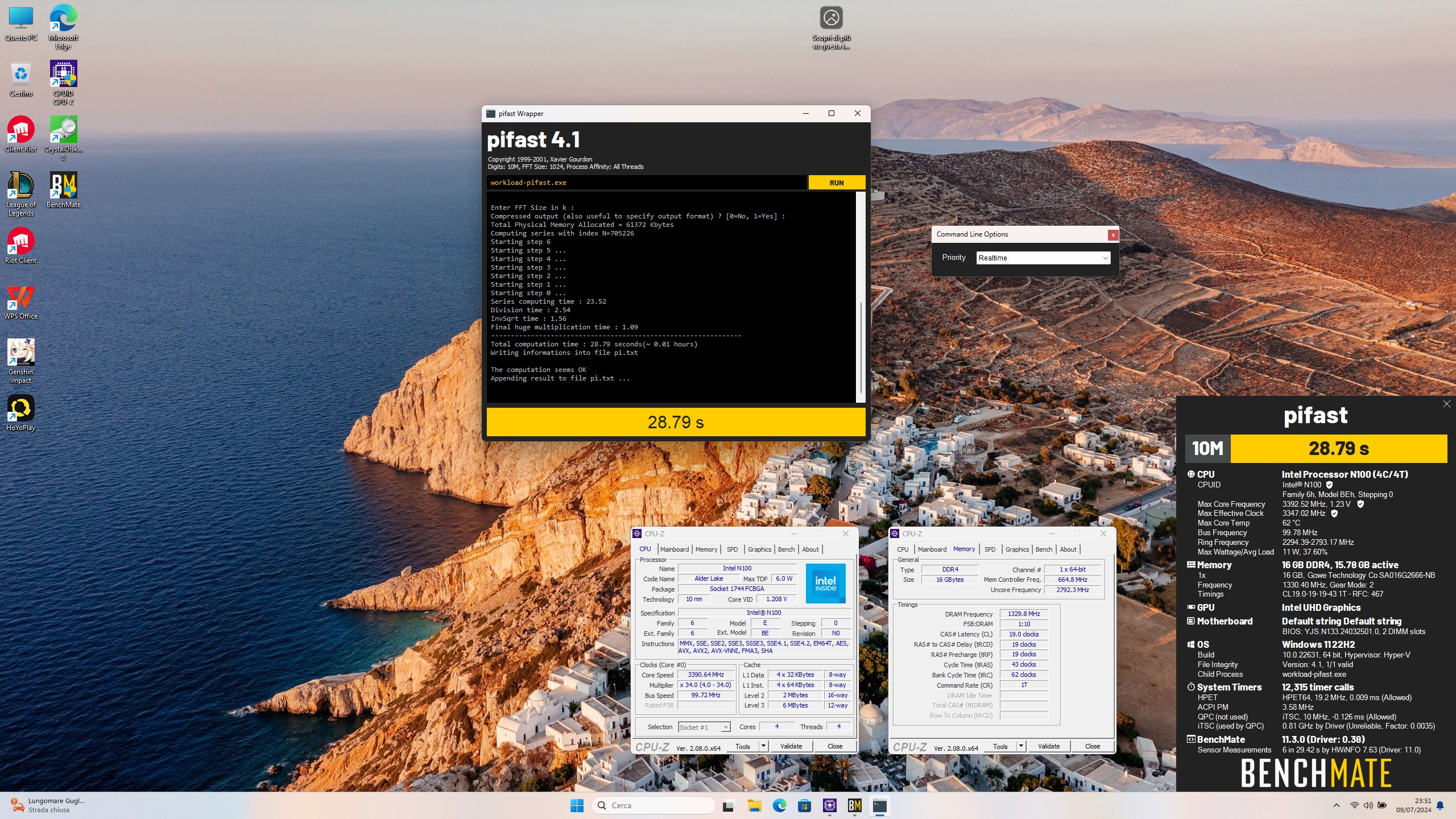Open CrystalDiskMark 8 desktop shortcut
This screenshot has height=819, width=1456.
63,139
